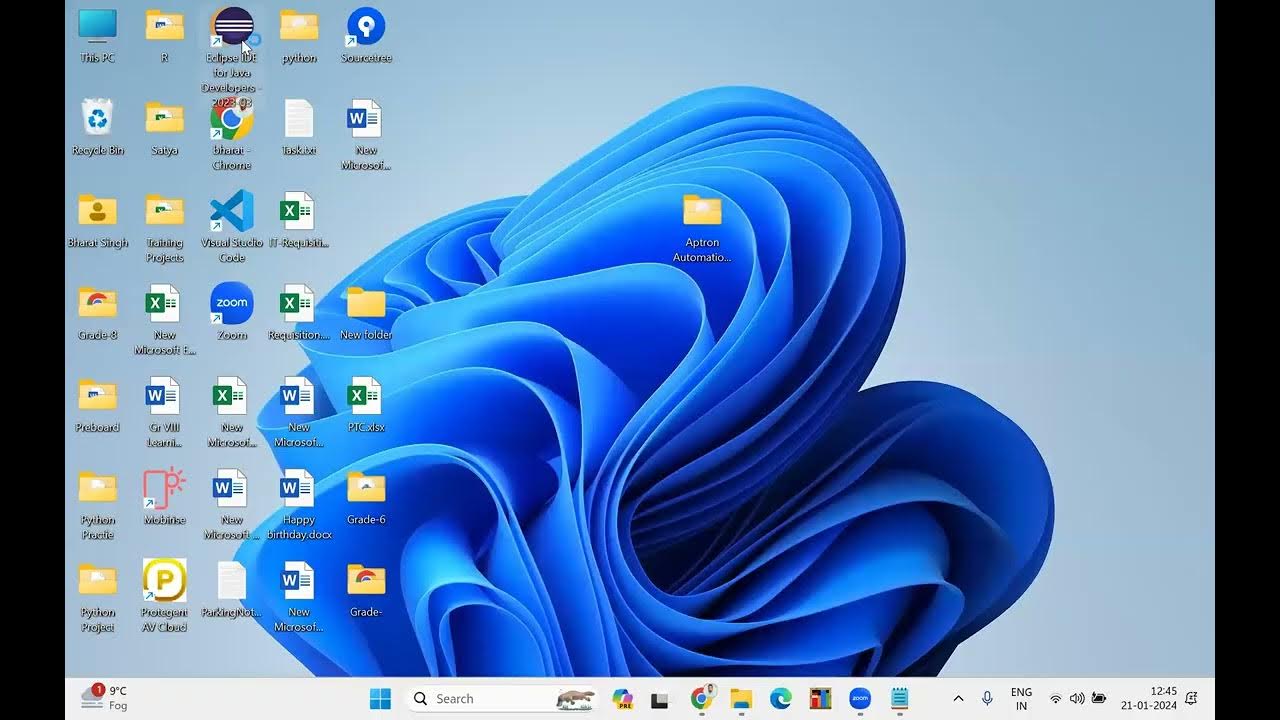The image size is (1280, 720).
Task: Open Task View from the taskbar
Action: (x=660, y=699)
